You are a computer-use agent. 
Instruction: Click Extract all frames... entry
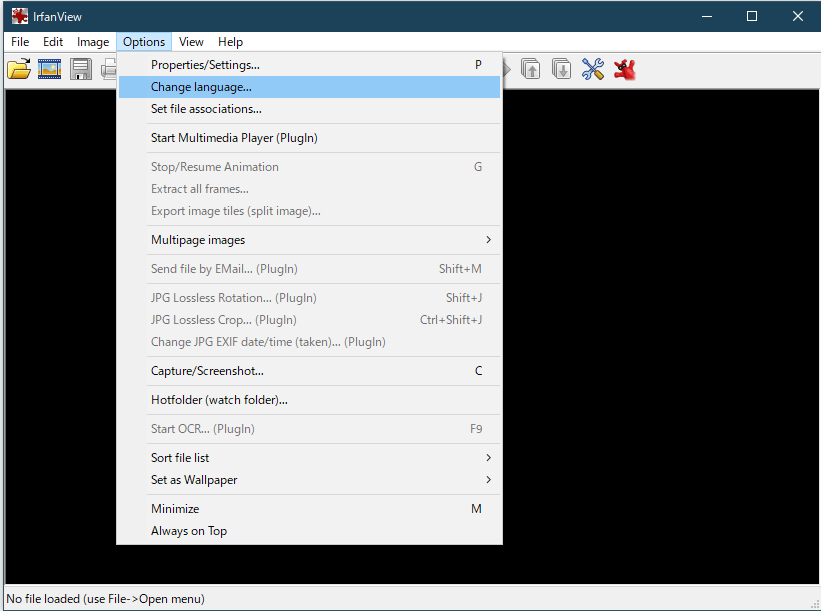pos(309,189)
